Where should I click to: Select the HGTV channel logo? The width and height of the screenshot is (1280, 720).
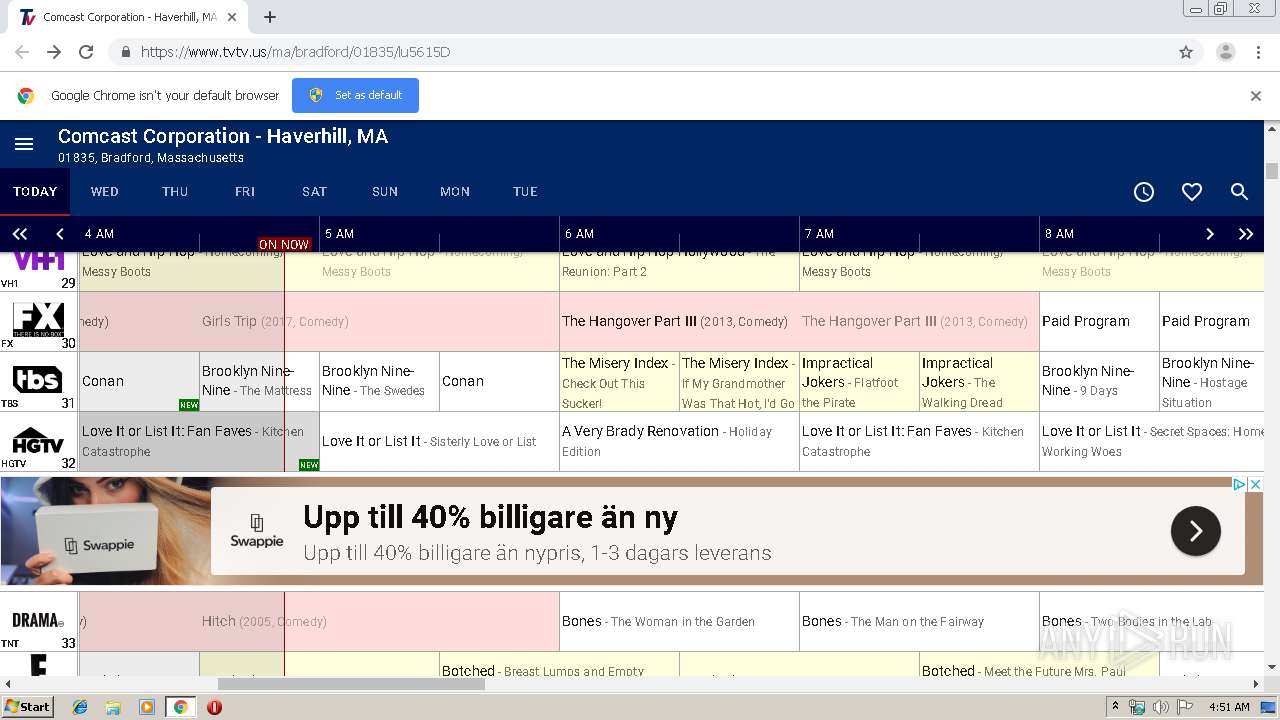tap(38, 440)
